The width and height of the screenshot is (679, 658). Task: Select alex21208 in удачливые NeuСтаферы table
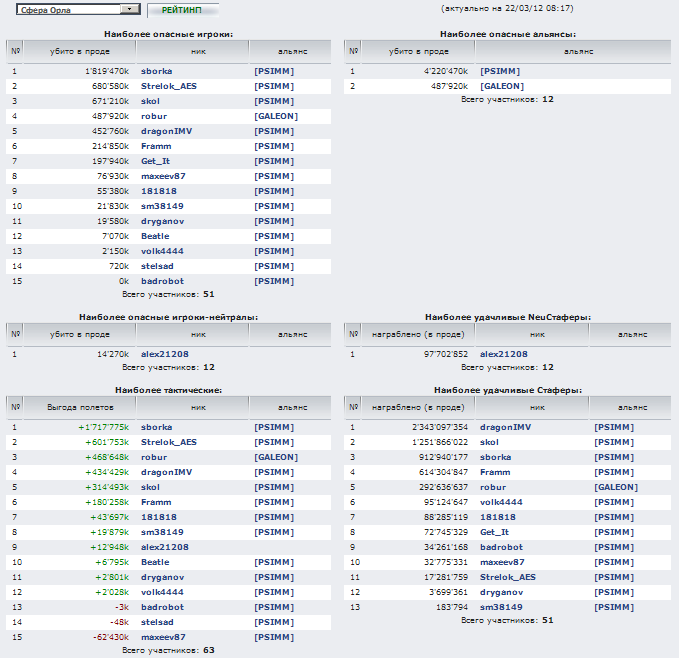[504, 353]
